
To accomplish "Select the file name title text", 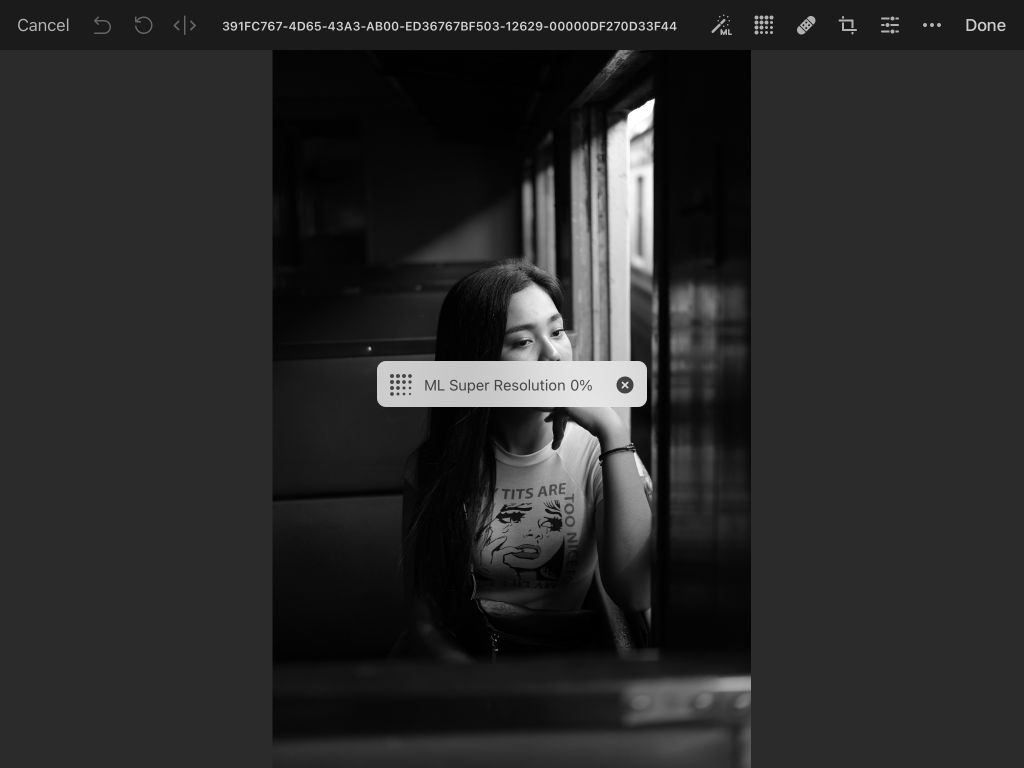I will pyautogui.click(x=449, y=26).
